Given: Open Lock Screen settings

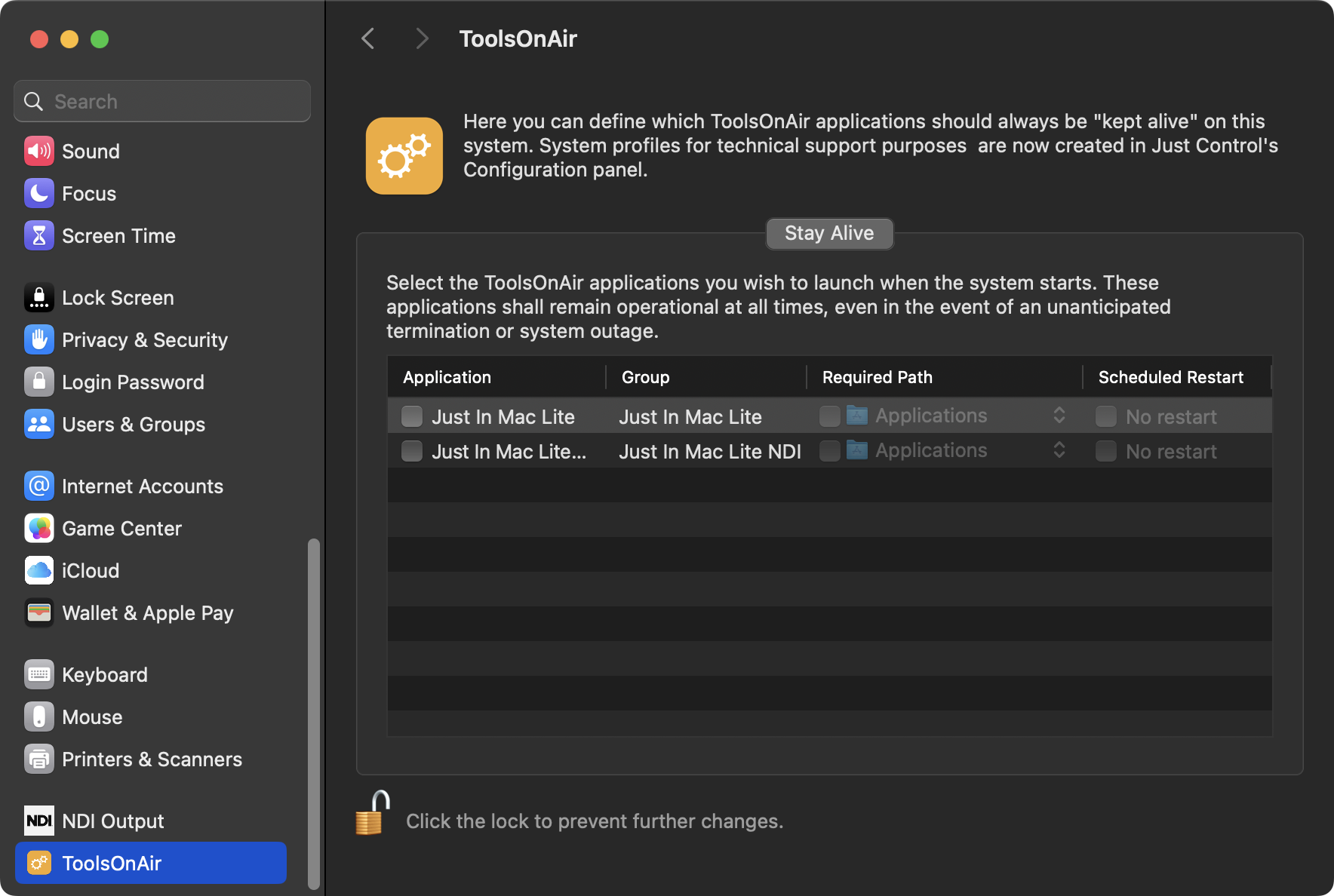Looking at the screenshot, I should (x=151, y=297).
